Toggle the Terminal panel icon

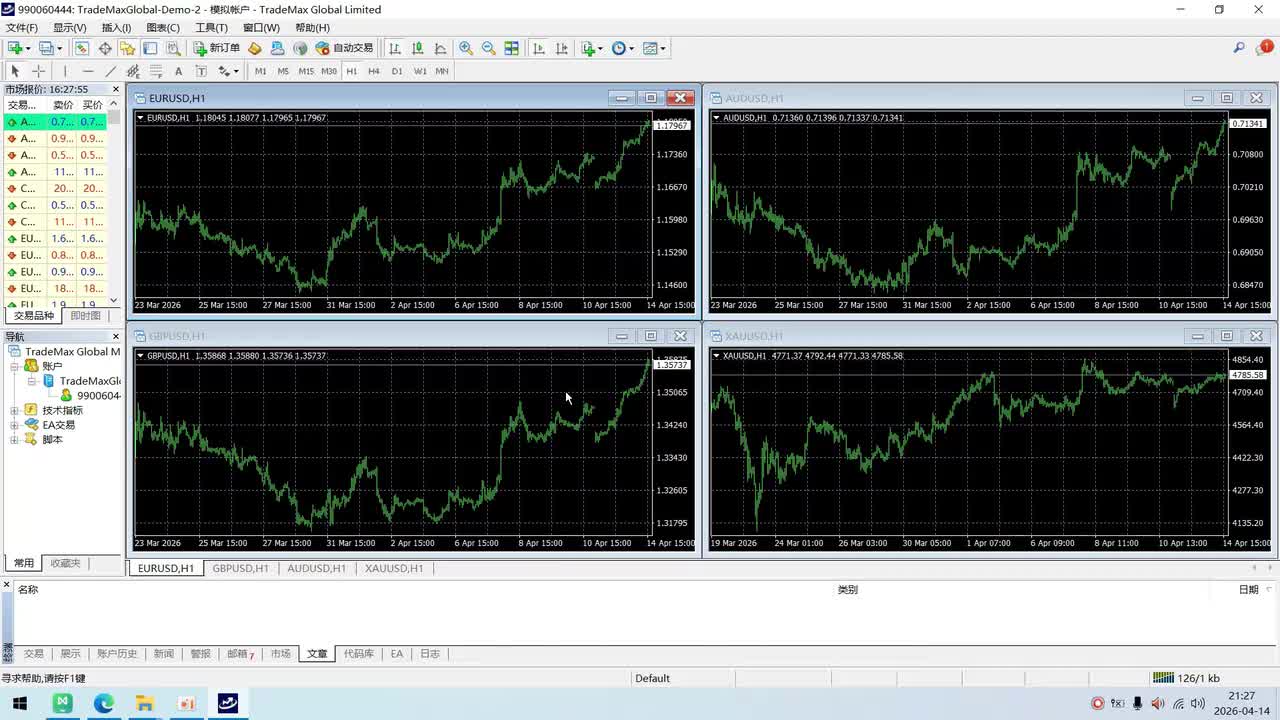click(x=150, y=48)
